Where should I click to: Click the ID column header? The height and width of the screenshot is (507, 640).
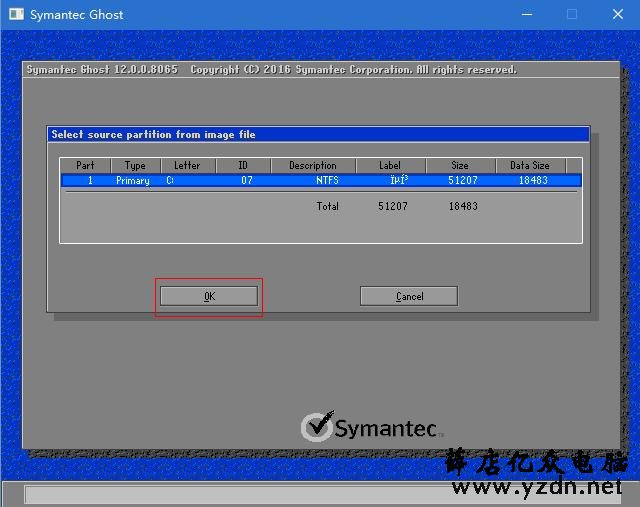(x=243, y=165)
